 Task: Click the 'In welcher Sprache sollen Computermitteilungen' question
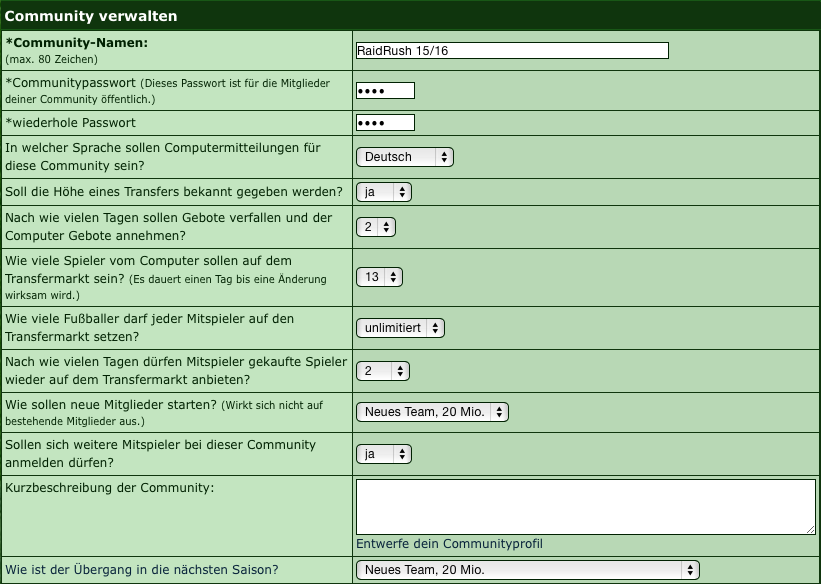(163, 157)
